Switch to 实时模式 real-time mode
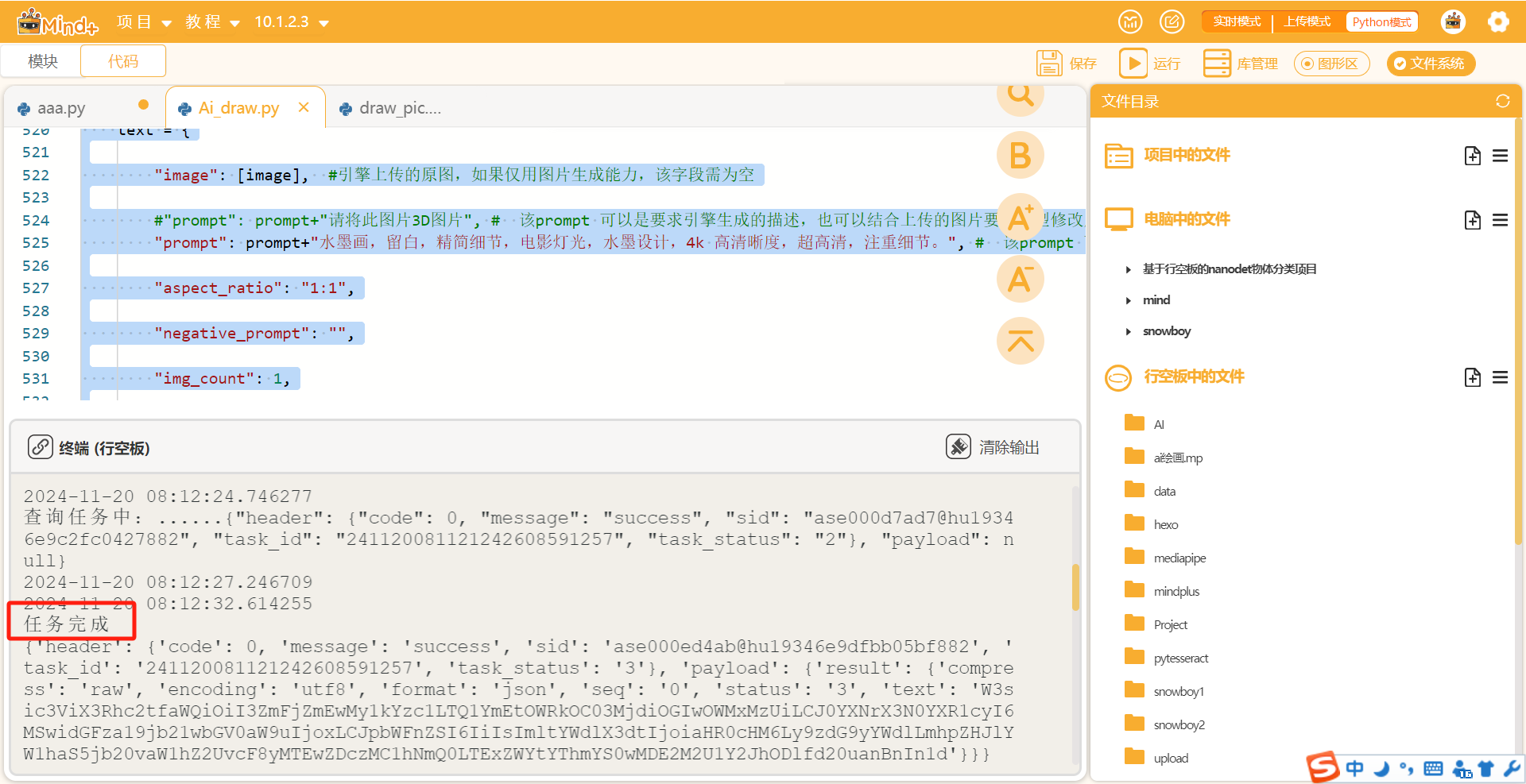Viewport: 1526px width, 784px height. point(1237,21)
